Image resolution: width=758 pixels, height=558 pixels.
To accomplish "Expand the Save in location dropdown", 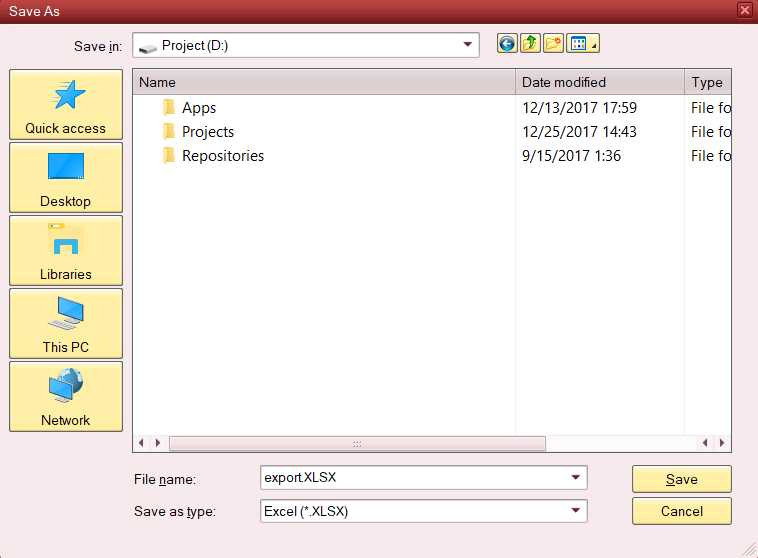I will (467, 44).
